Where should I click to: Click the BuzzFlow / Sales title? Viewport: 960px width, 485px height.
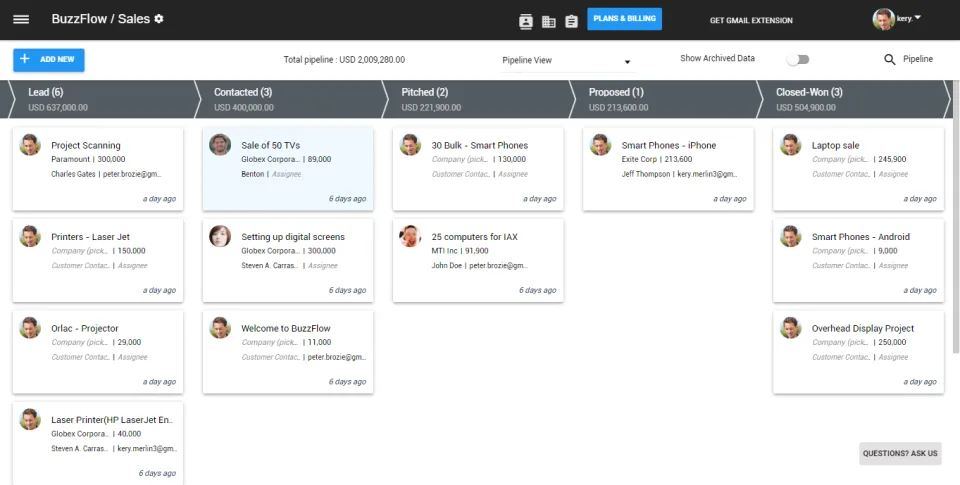click(x=101, y=19)
